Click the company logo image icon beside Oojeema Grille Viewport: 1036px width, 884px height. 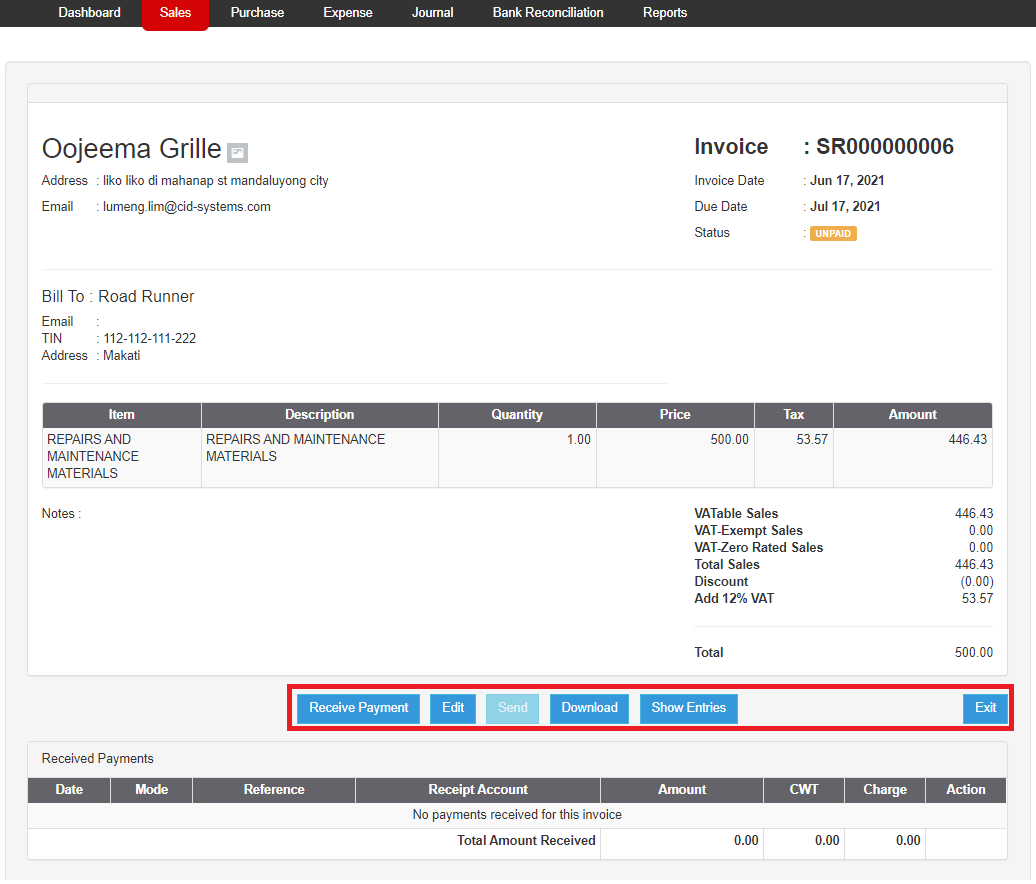[x=237, y=152]
